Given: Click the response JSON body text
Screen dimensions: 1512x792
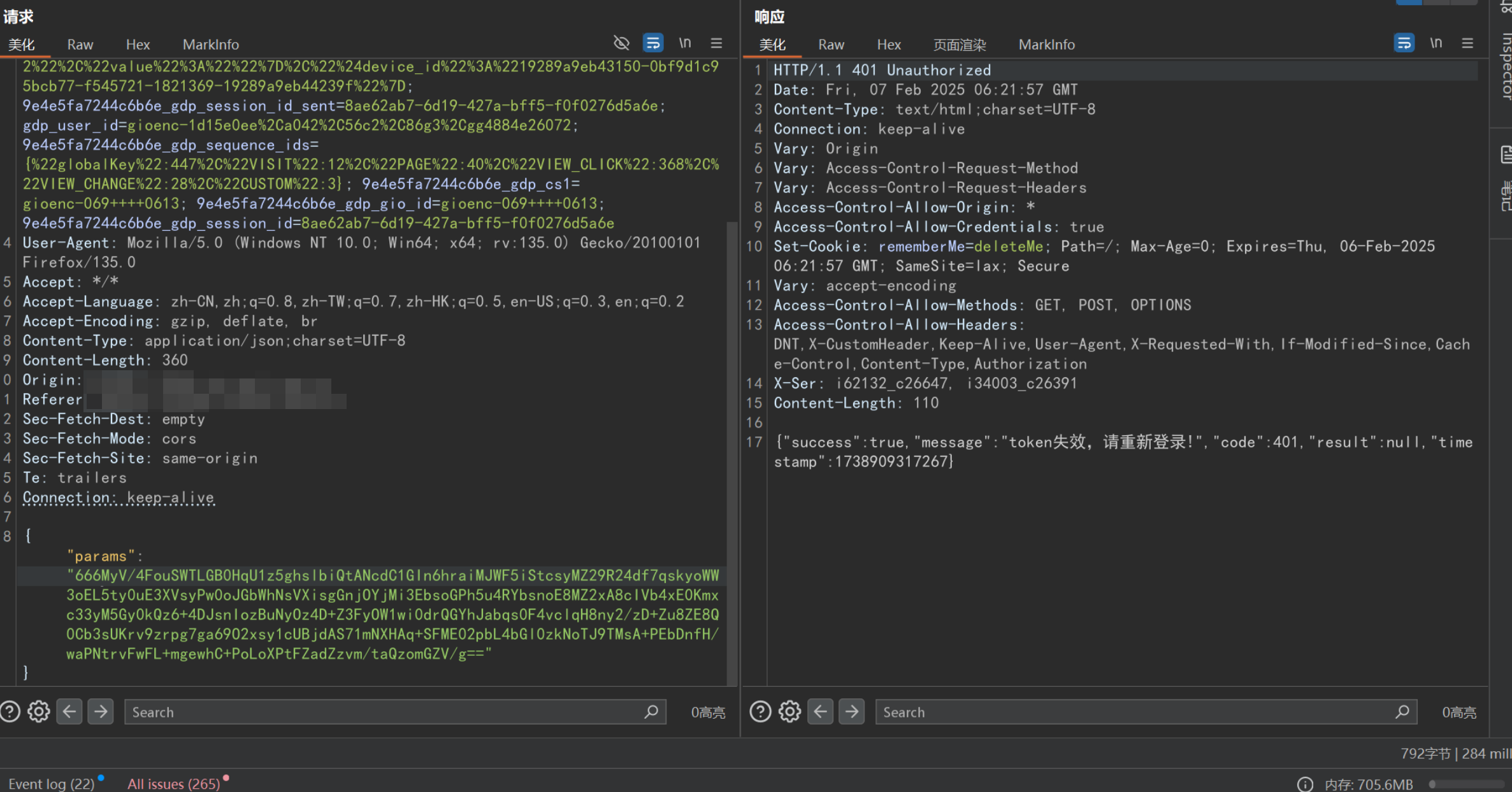Looking at the screenshot, I should click(x=1123, y=452).
